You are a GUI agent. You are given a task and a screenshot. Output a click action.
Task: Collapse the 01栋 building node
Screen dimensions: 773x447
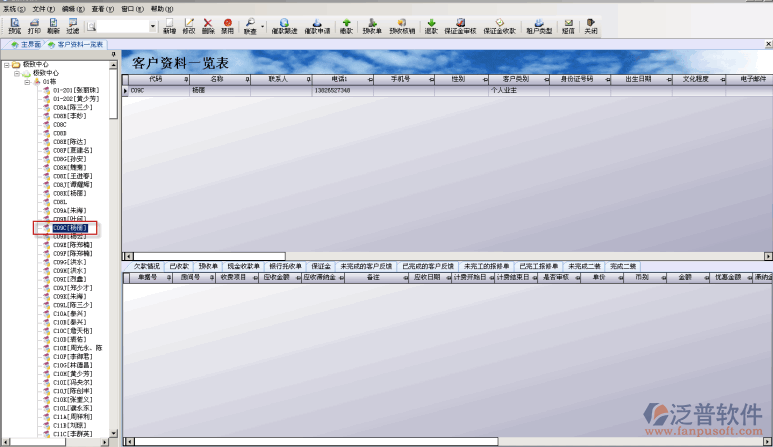(27, 82)
